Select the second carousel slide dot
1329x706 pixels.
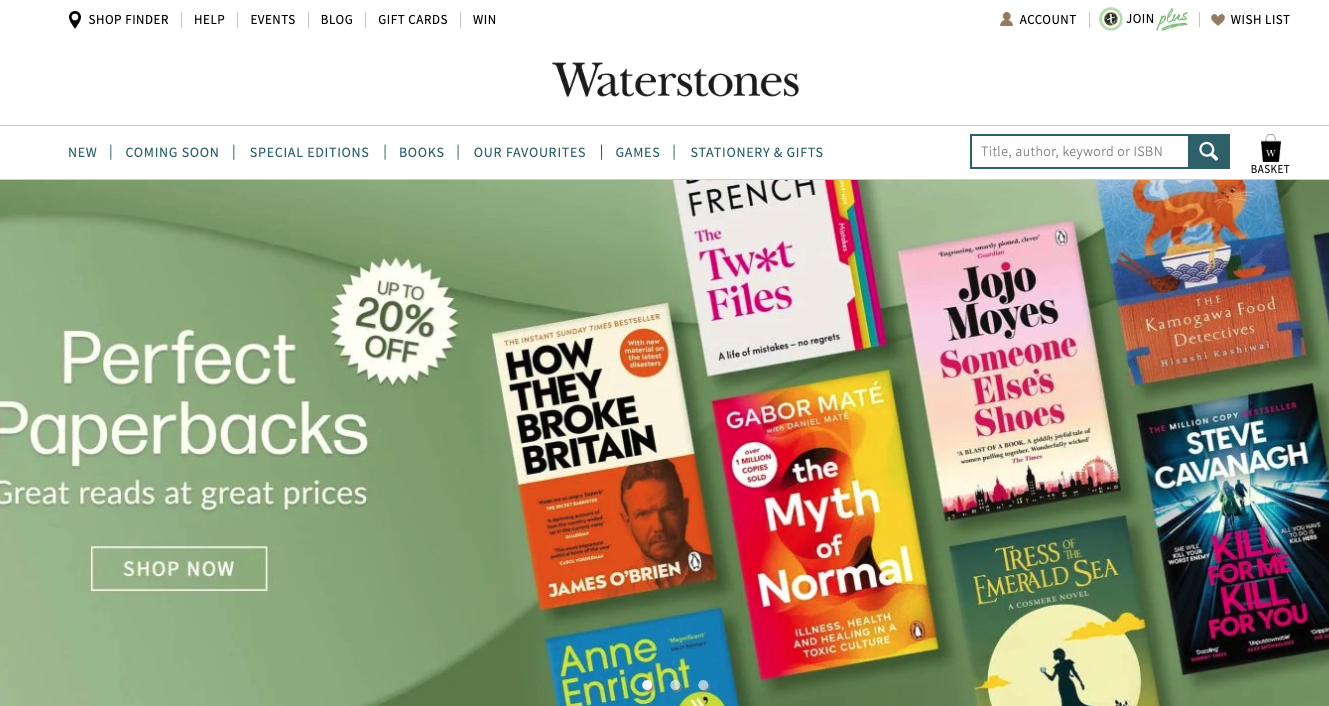point(675,685)
